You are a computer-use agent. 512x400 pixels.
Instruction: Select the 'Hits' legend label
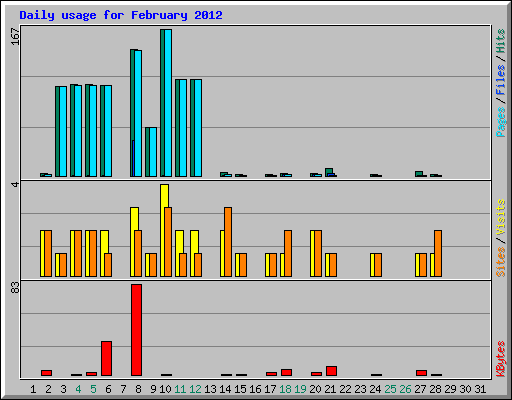point(501,41)
